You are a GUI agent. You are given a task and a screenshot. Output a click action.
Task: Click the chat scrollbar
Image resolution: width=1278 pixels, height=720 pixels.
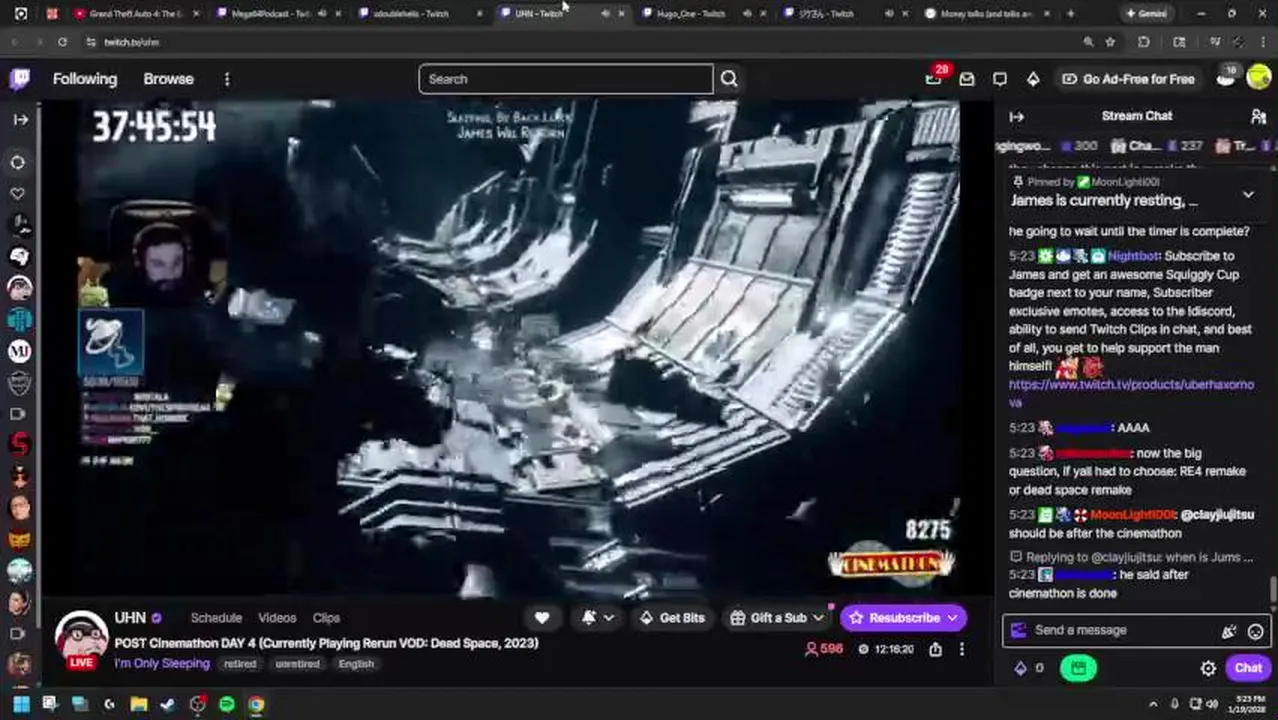coord(1273,590)
